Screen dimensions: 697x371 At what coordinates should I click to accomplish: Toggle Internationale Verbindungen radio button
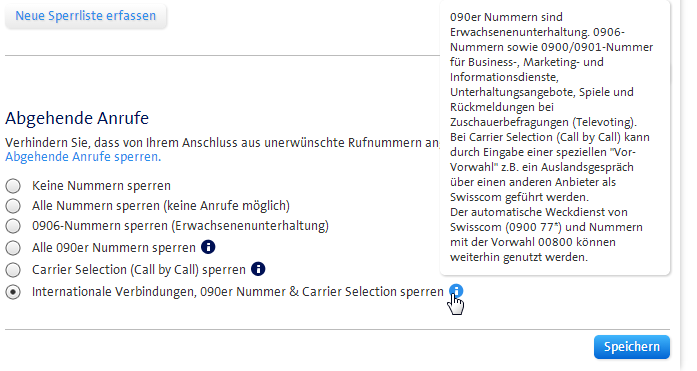tap(13, 292)
